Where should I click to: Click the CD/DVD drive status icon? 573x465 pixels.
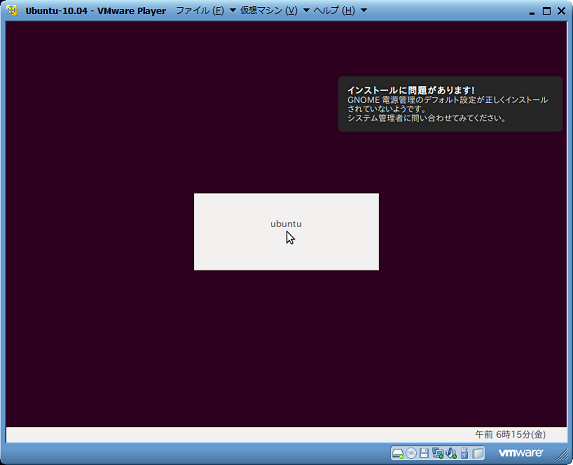point(411,453)
